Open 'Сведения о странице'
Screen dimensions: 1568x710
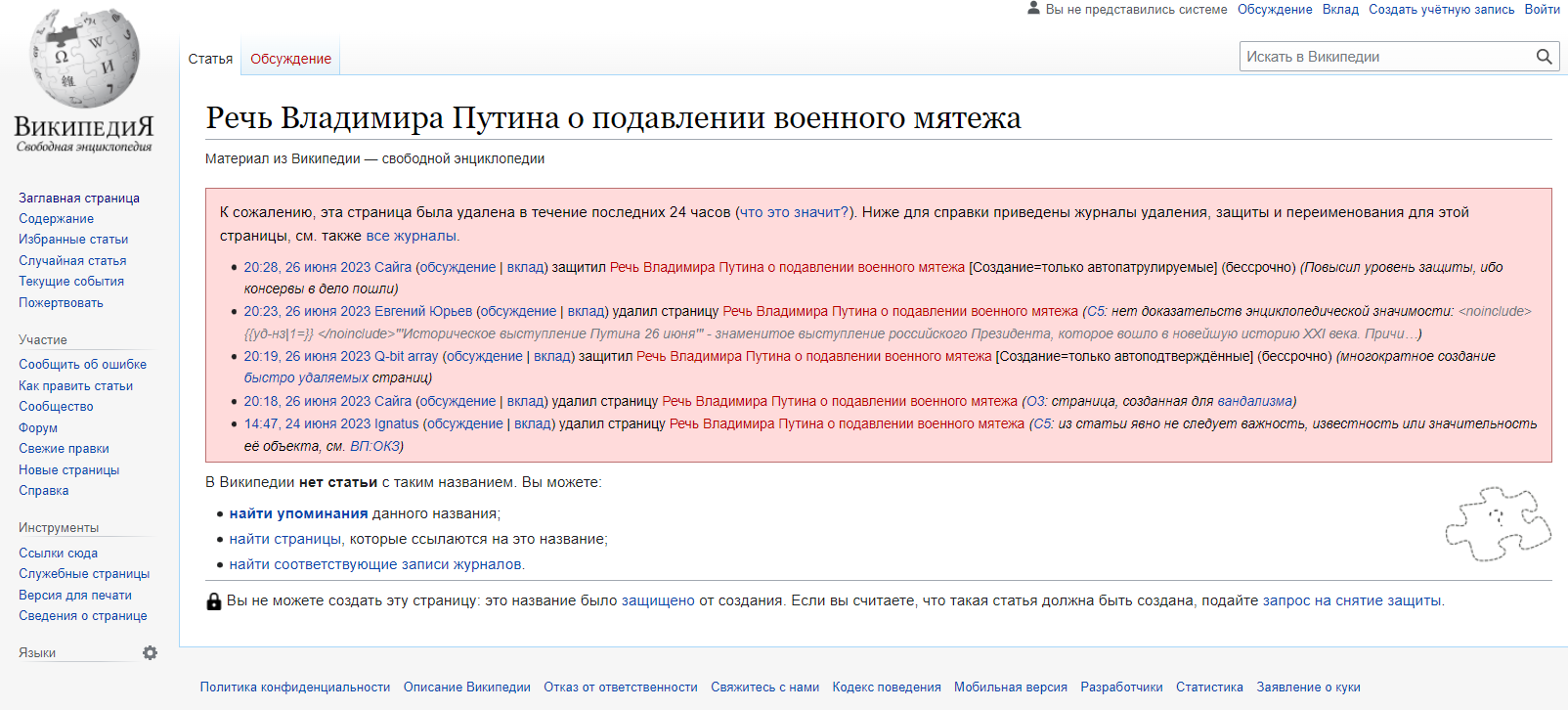(x=82, y=615)
